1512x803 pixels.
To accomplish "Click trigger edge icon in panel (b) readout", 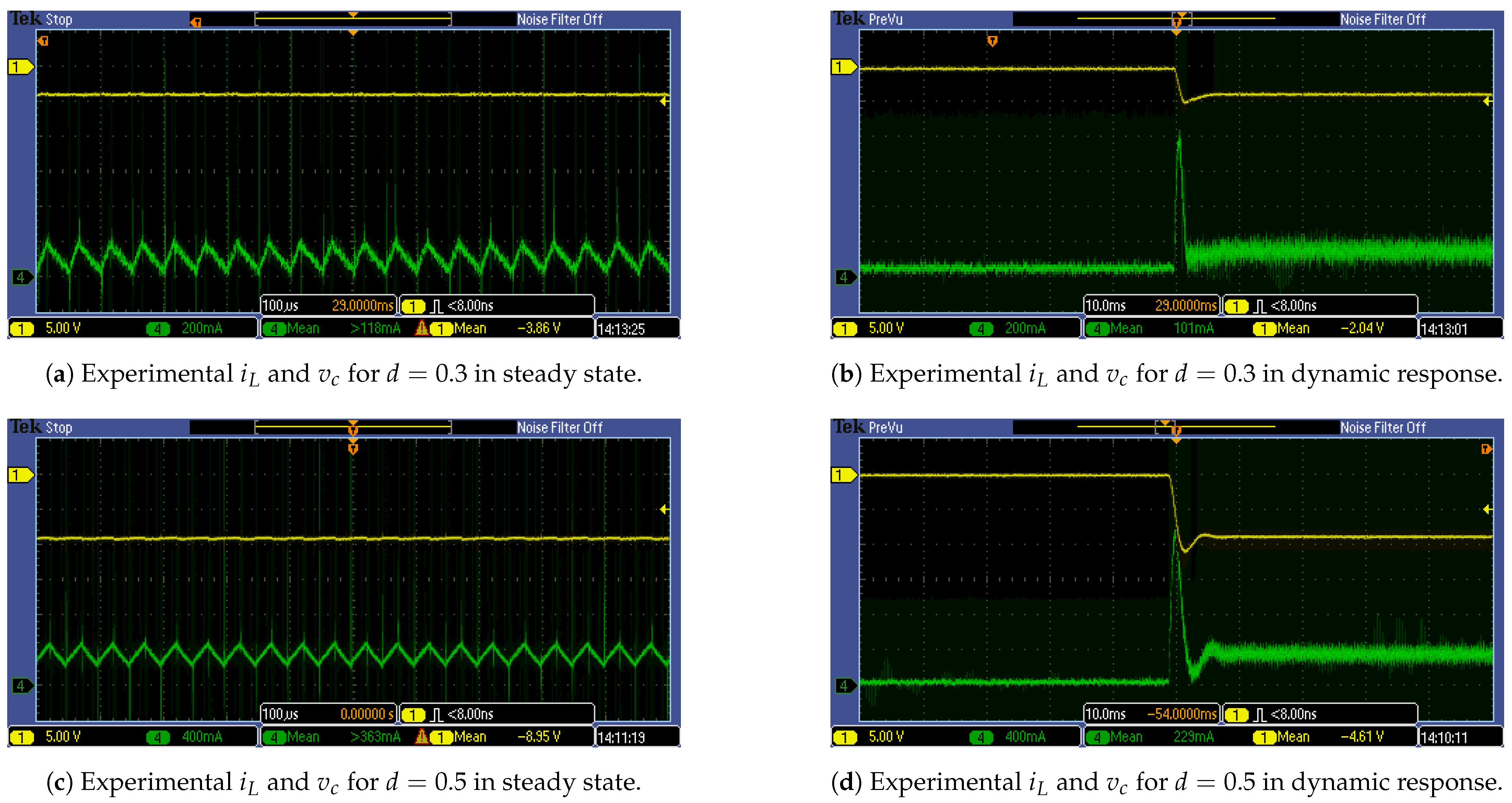I will tap(1260, 306).
